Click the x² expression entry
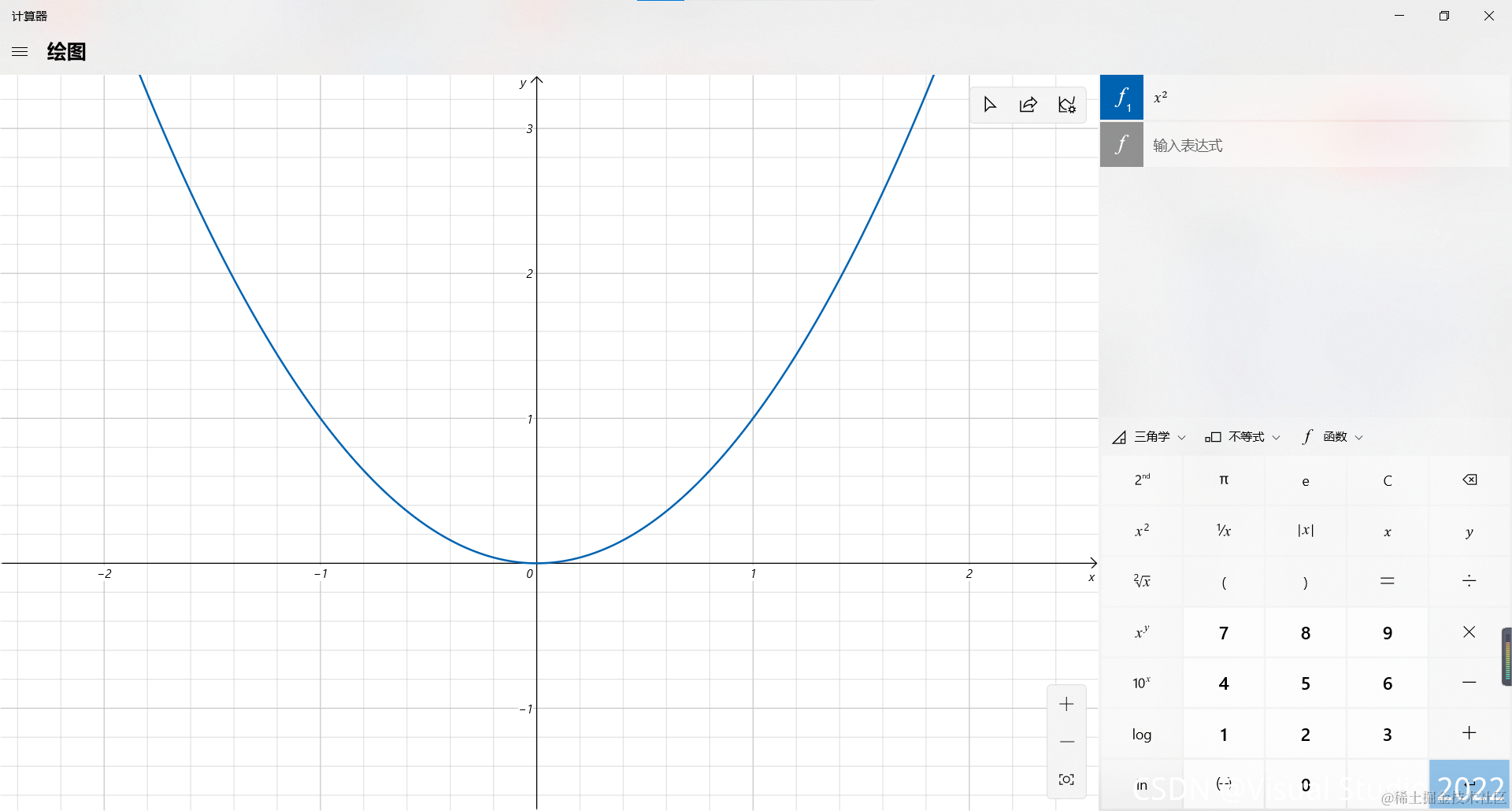 [x=1327, y=98]
